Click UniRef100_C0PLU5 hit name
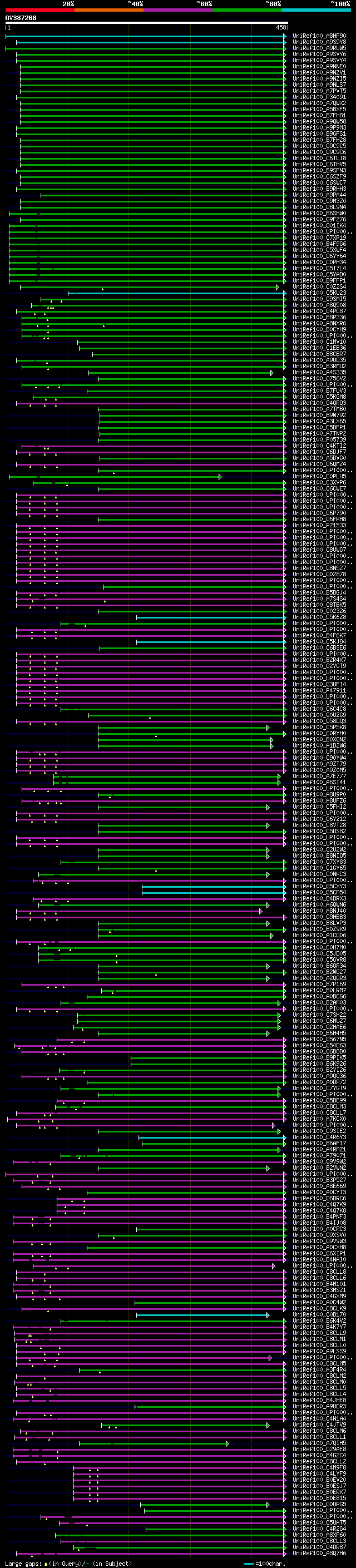356x1568 pixels. click(319, 477)
